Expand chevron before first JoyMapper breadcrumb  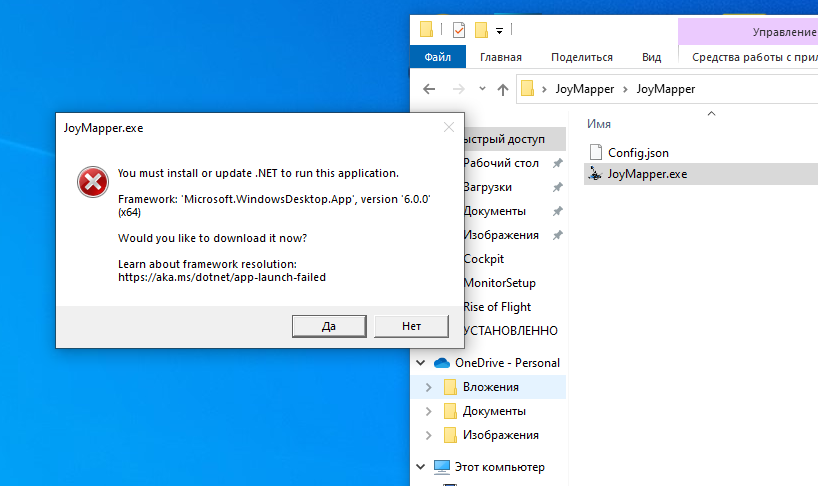[x=544, y=90]
